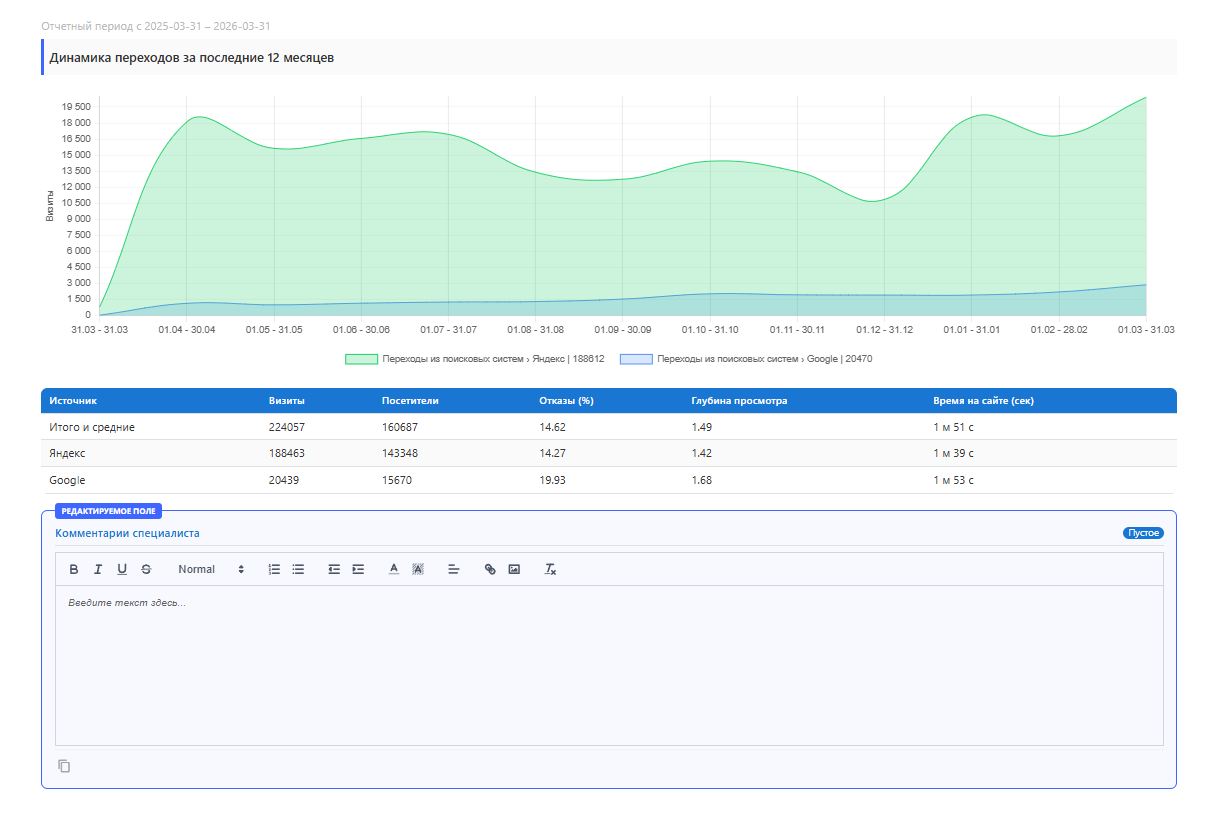Clear text formatting
Screen dimensions: 1216x815
tap(550, 569)
